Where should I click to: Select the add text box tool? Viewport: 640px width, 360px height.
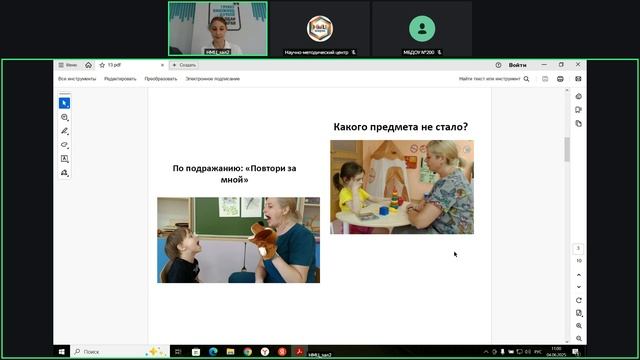click(64, 159)
